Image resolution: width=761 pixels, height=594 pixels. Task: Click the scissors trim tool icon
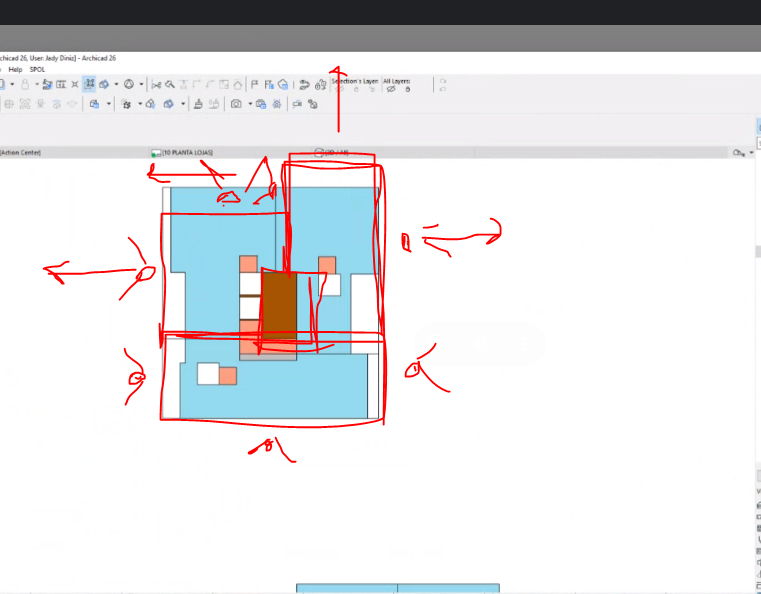(x=156, y=85)
